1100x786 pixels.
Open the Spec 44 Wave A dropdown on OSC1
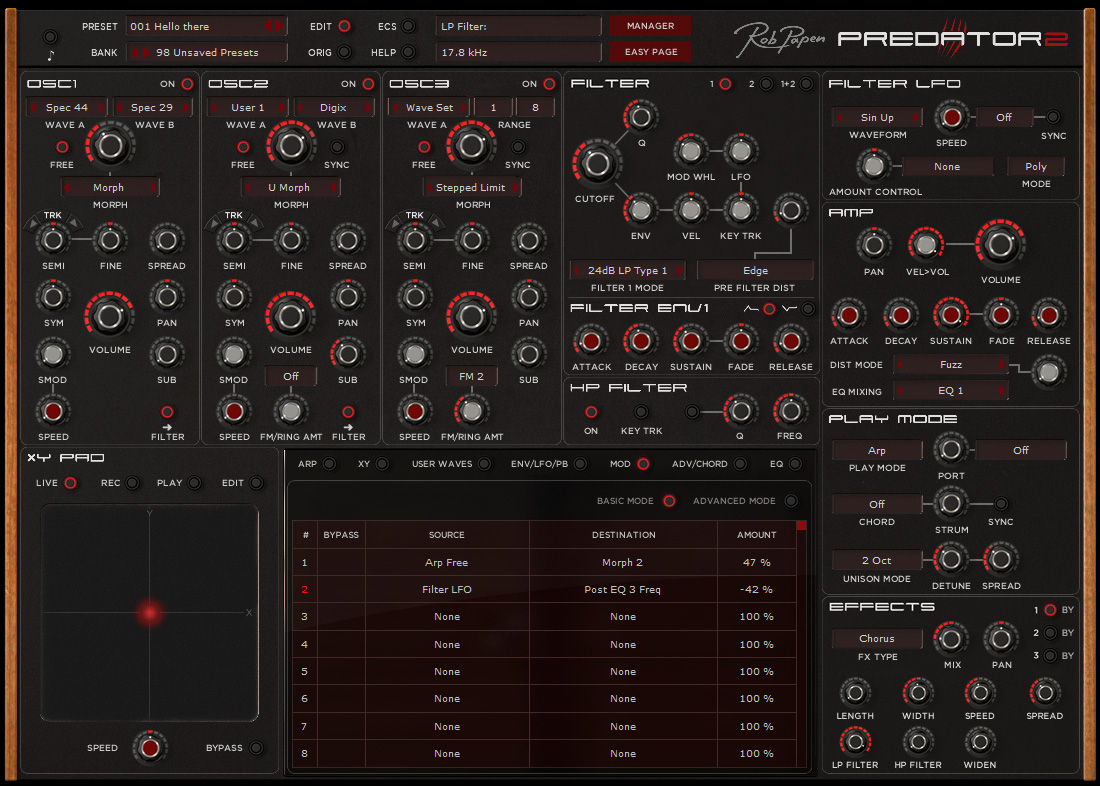pos(65,106)
